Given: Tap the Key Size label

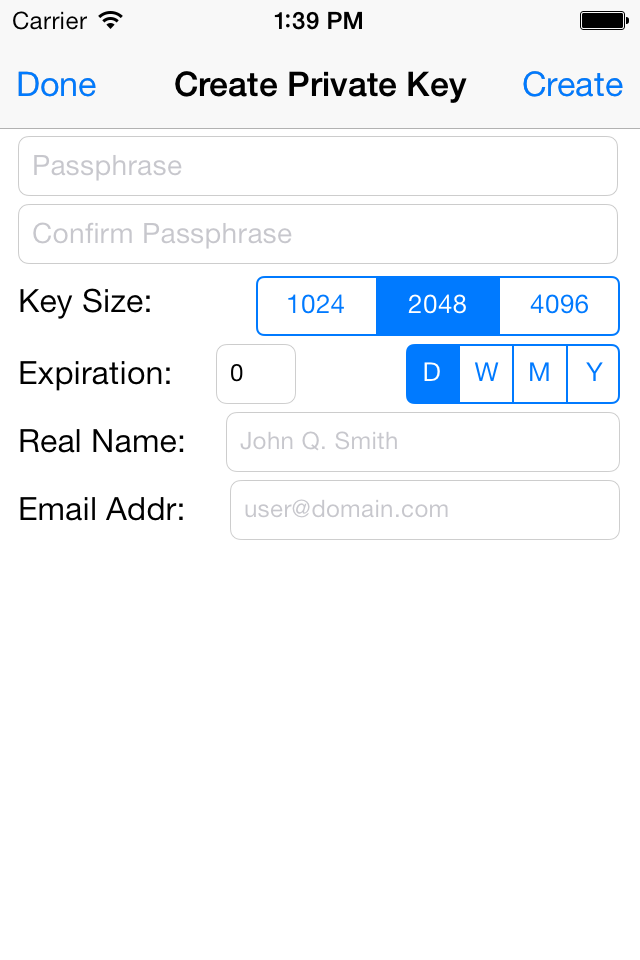Looking at the screenshot, I should (x=85, y=301).
